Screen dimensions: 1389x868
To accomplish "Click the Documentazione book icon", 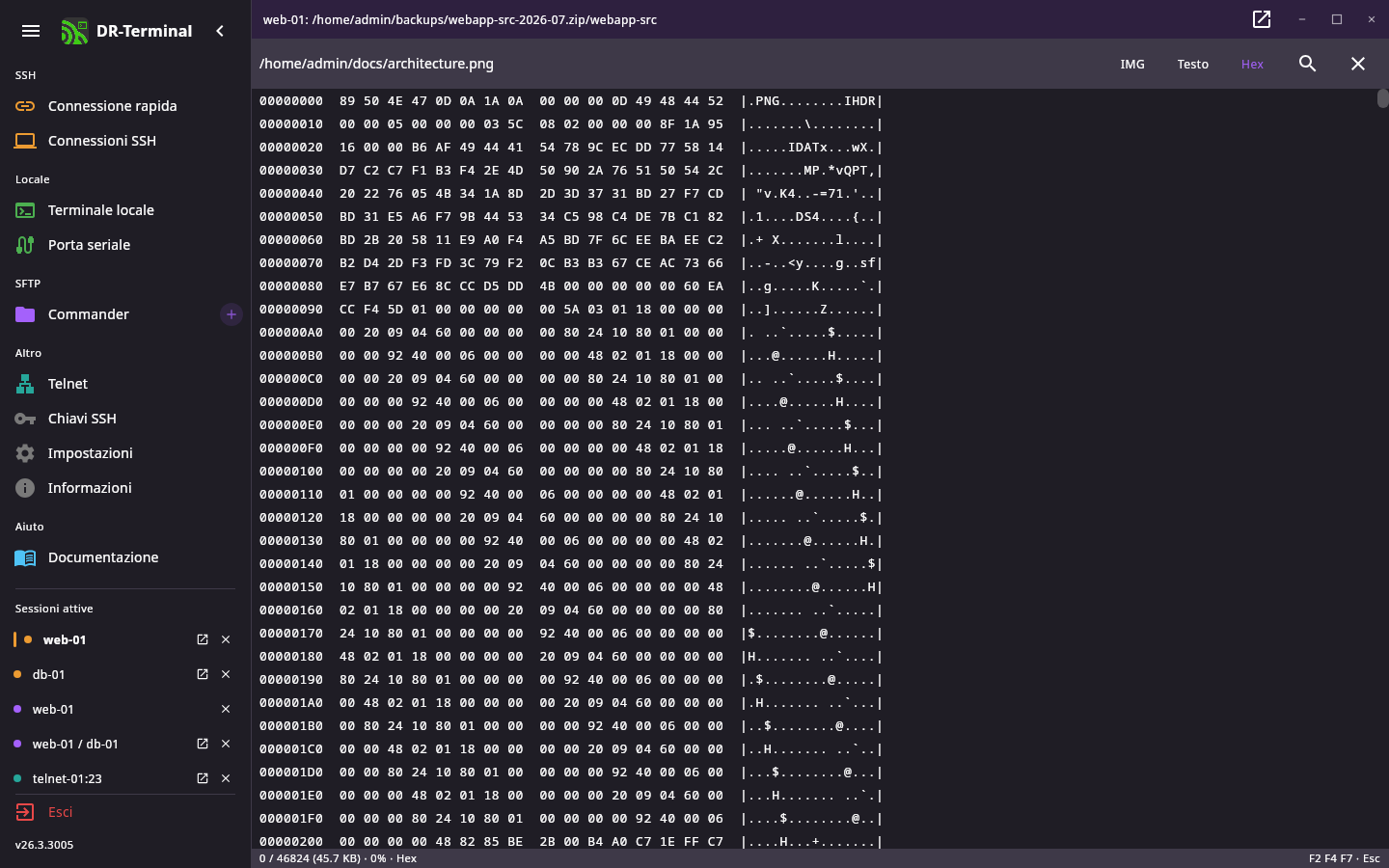I will (25, 557).
